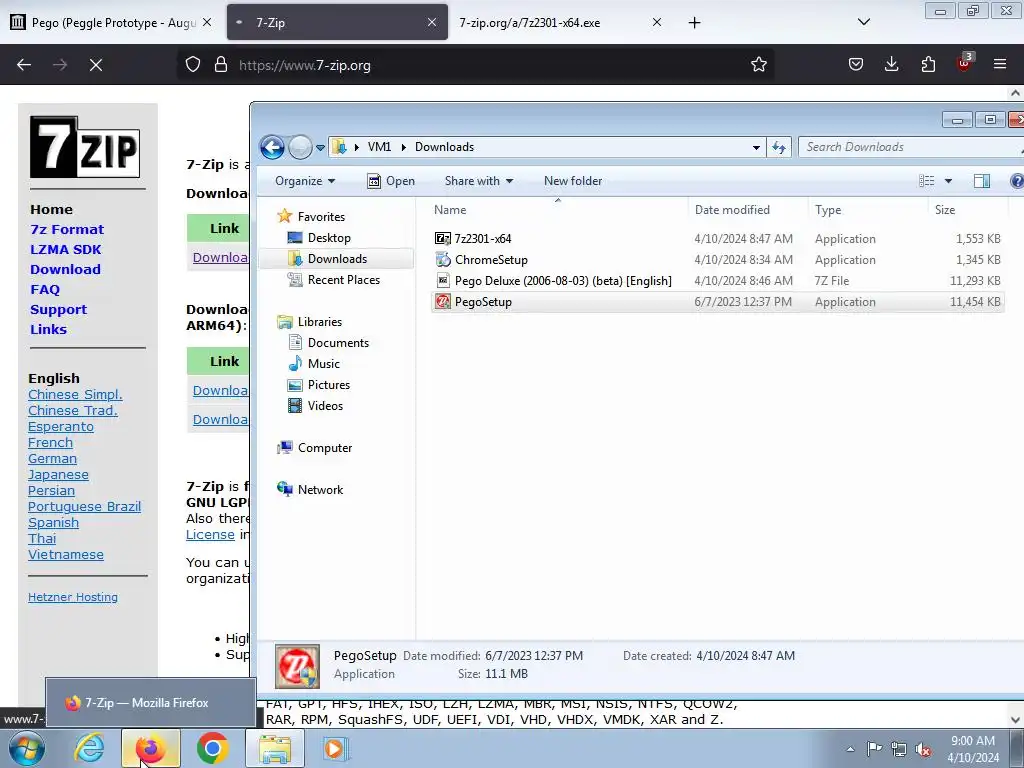Open 7z Format page link
This screenshot has height=768, width=1024.
tap(67, 229)
